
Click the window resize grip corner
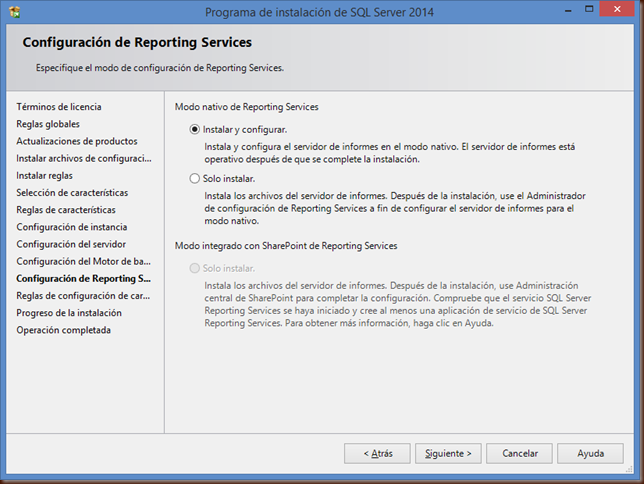coord(629,469)
